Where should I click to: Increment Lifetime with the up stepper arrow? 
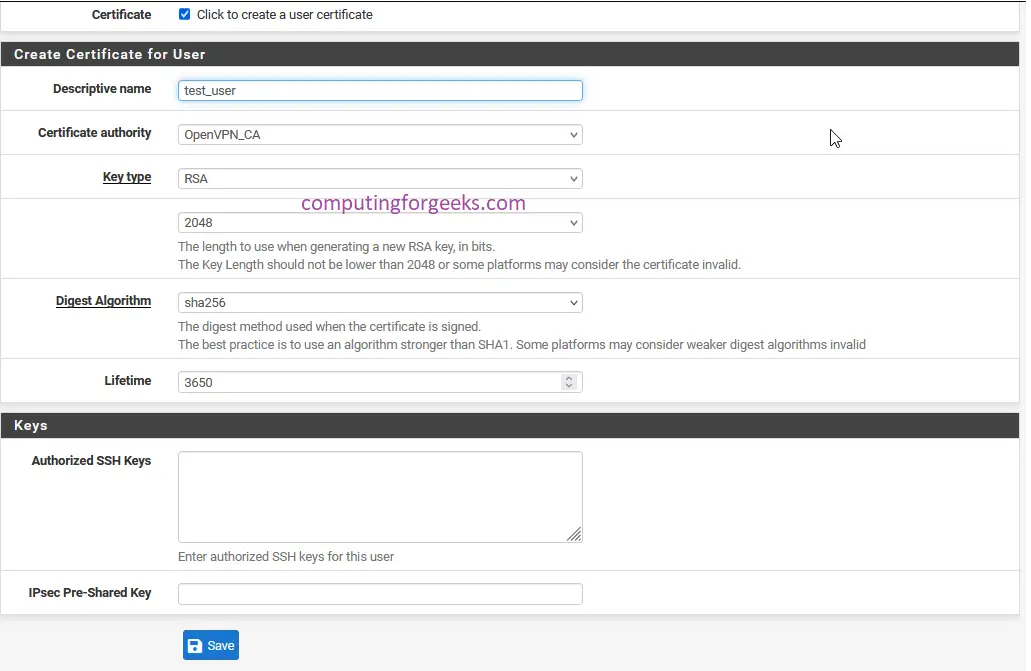click(569, 377)
